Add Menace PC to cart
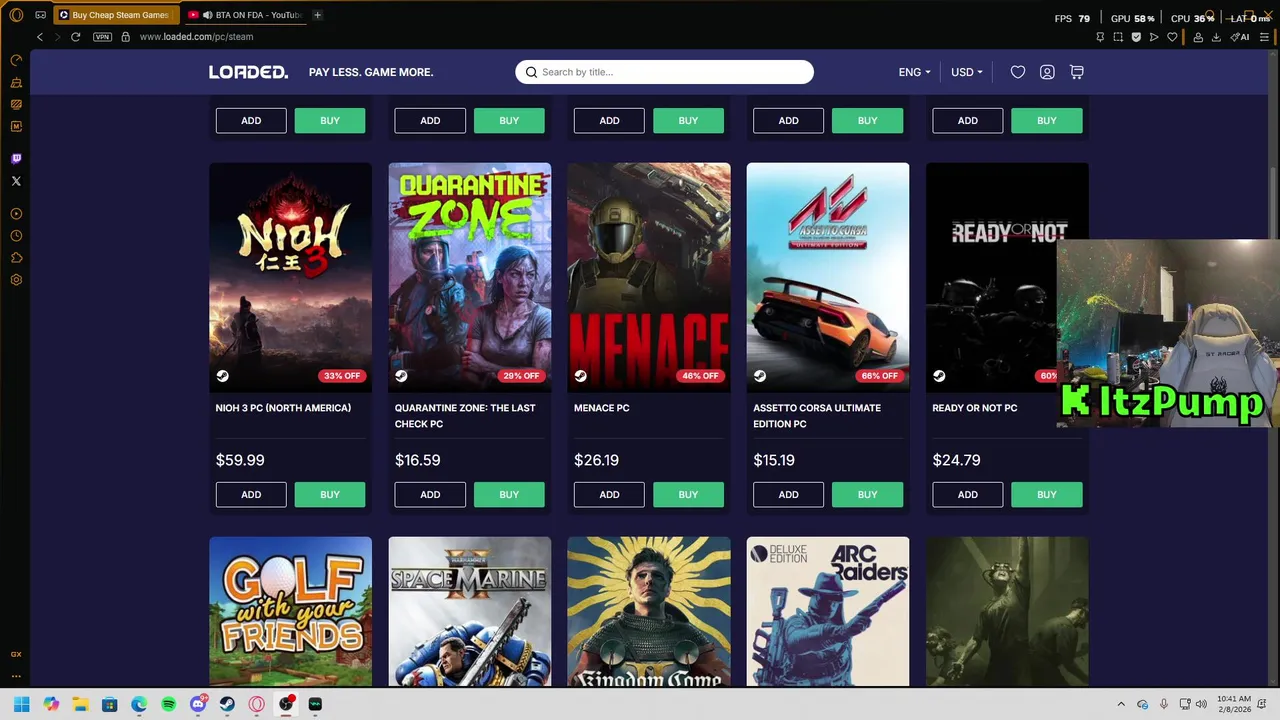This screenshot has width=1280, height=720. point(609,495)
